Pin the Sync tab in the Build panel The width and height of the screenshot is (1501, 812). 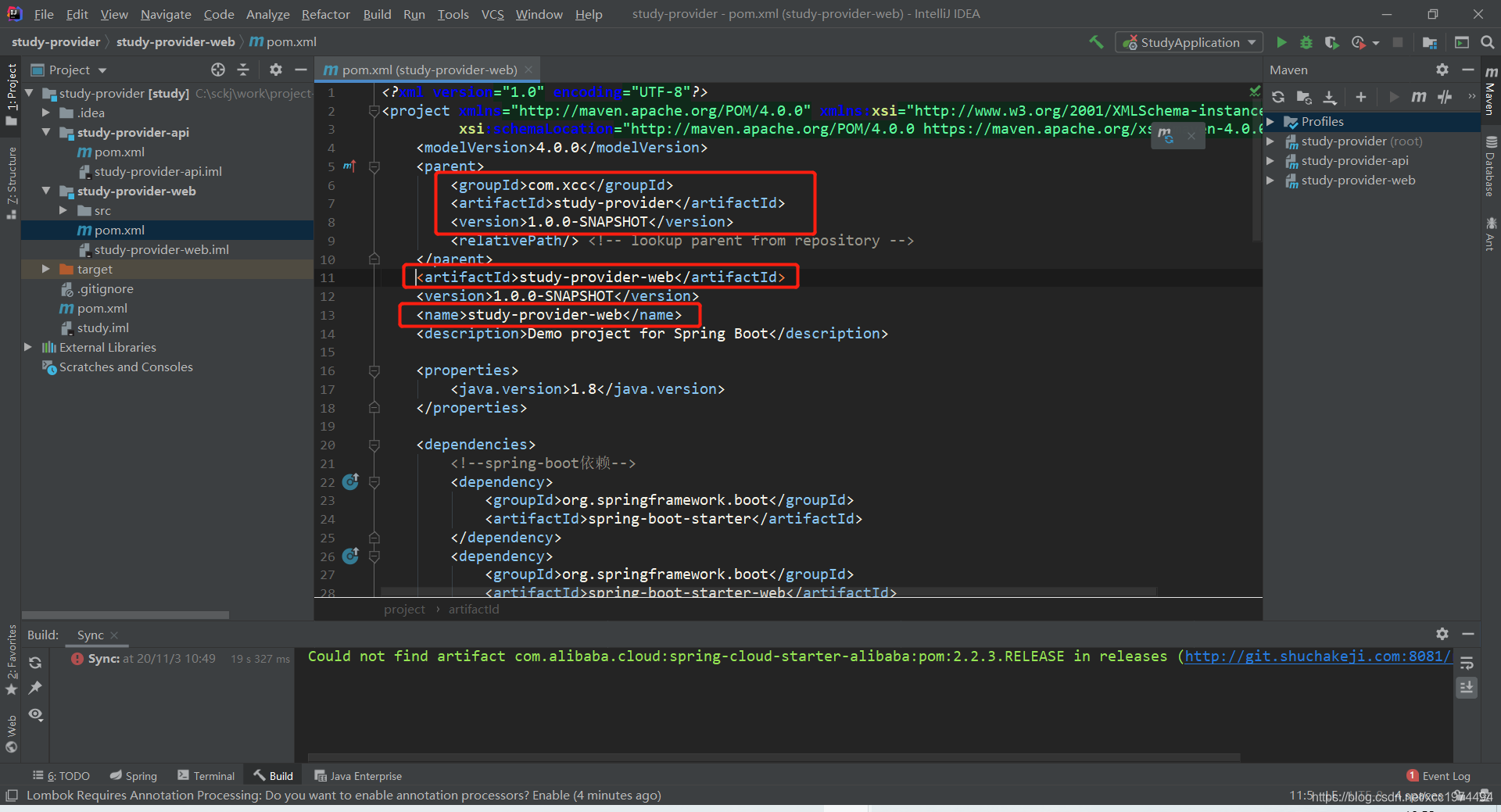[x=35, y=688]
